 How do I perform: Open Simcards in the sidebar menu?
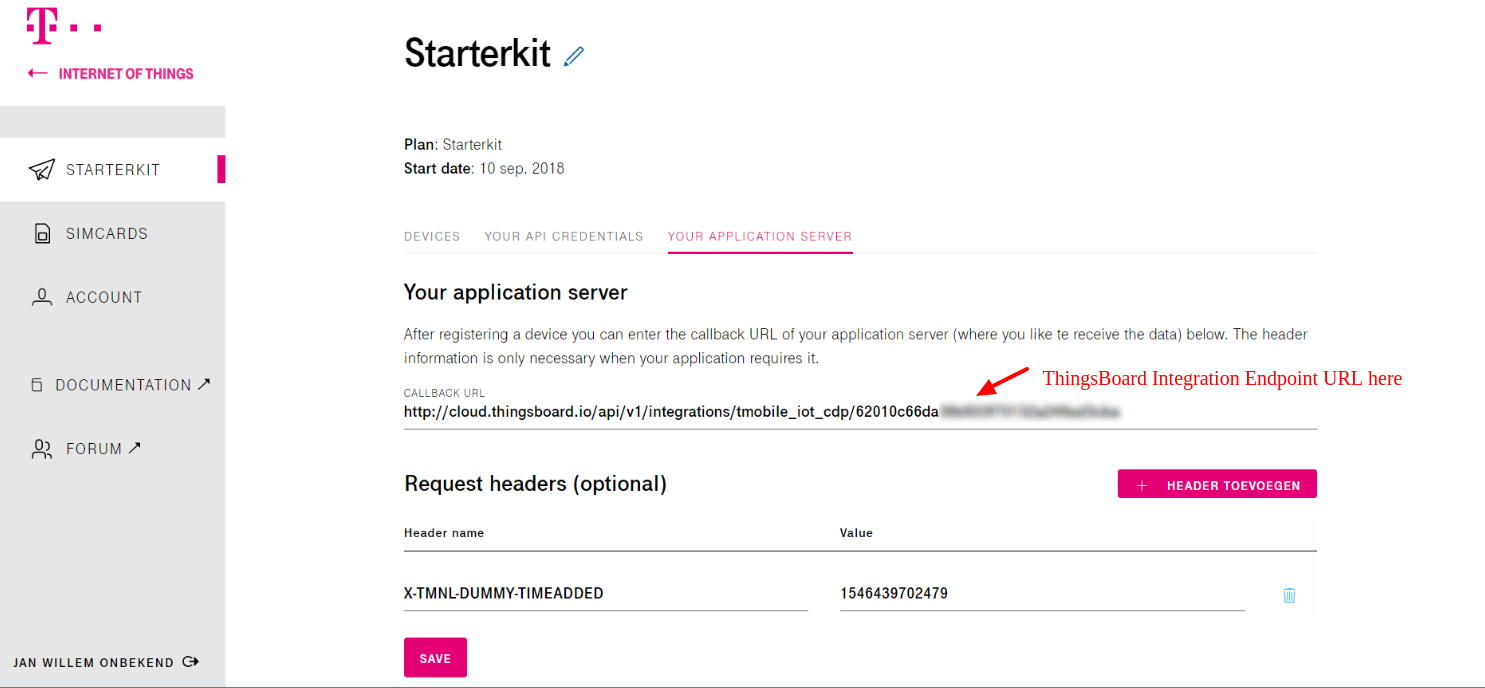click(107, 234)
